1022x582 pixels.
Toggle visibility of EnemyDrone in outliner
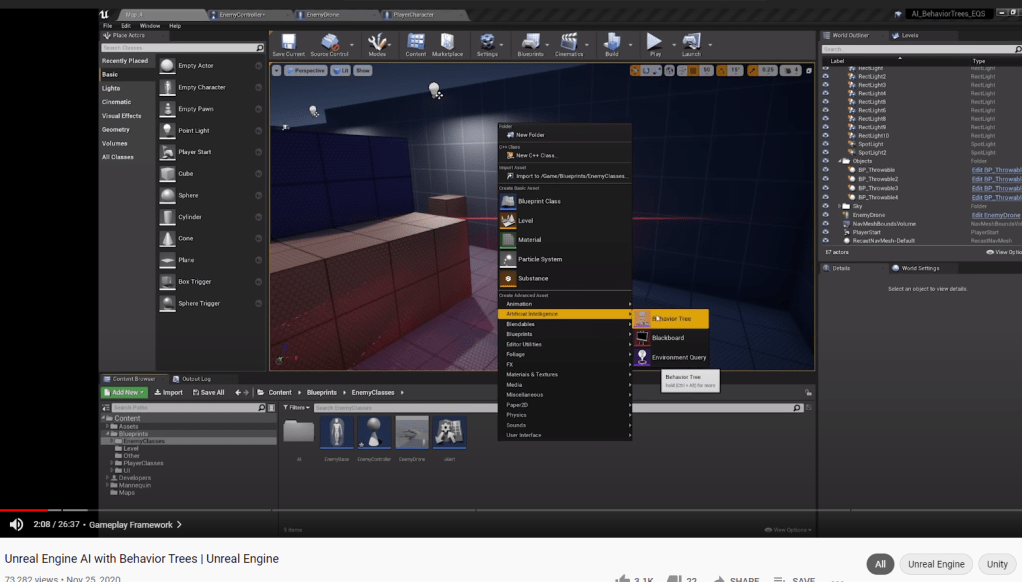tap(826, 215)
